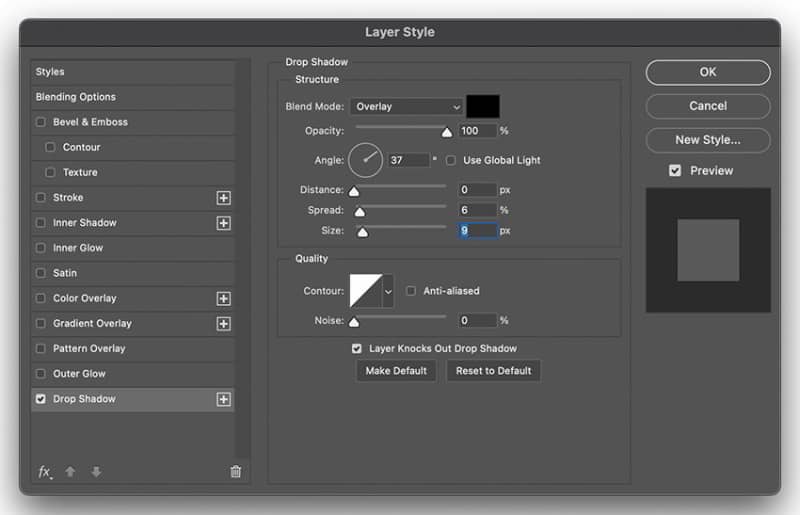Toggle the Anti-aliased checkbox

pos(411,291)
